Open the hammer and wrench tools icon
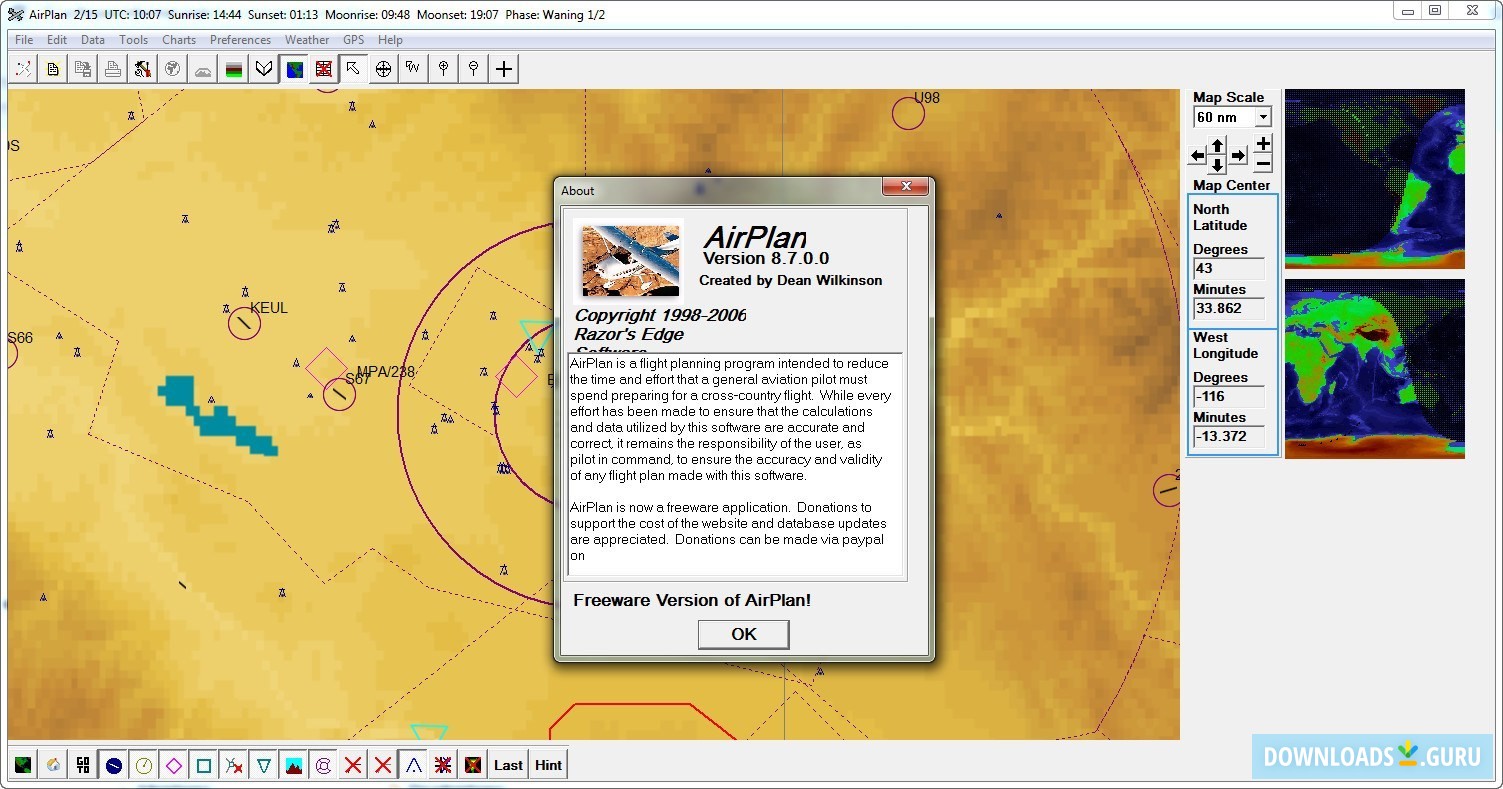 point(143,68)
